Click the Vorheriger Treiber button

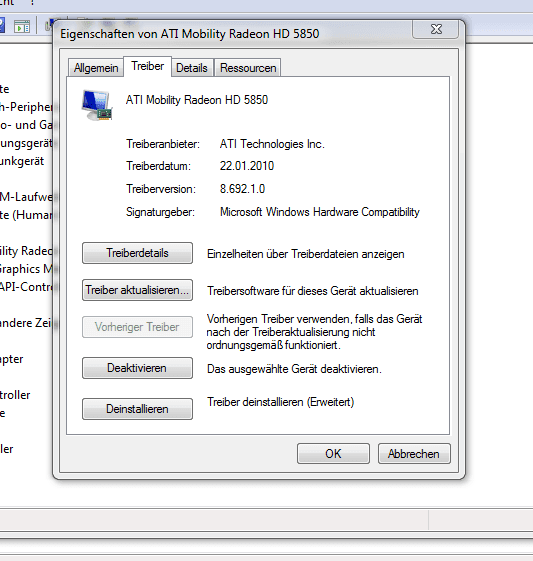(137, 327)
